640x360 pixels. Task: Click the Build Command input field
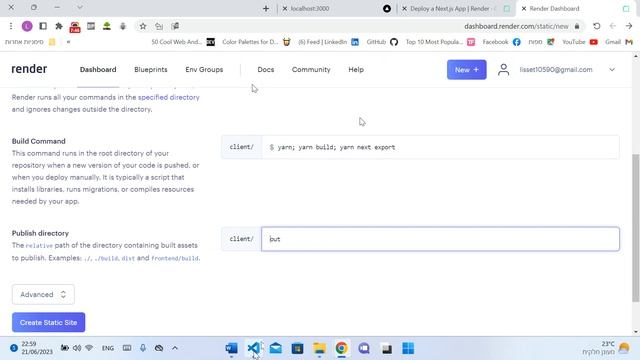tap(440, 147)
